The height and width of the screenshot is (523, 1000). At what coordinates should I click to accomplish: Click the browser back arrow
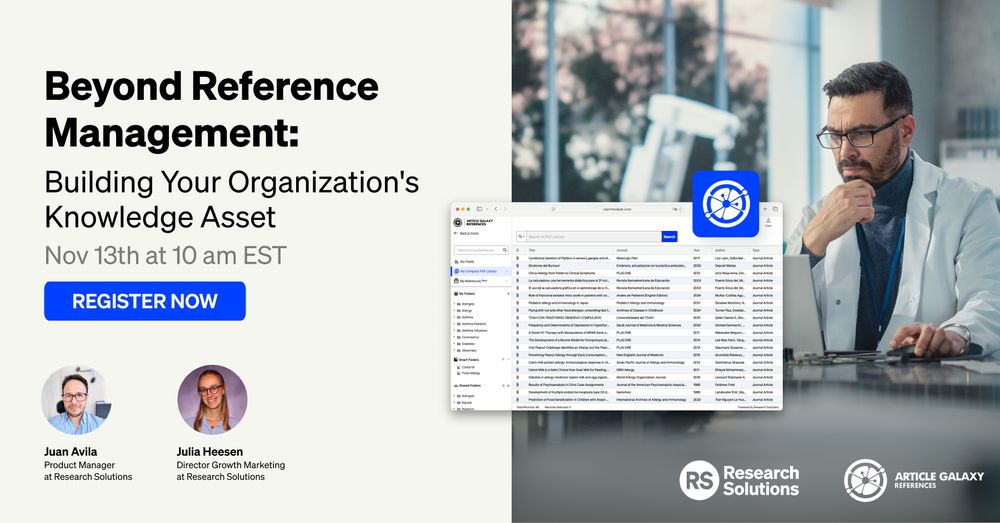(x=496, y=209)
